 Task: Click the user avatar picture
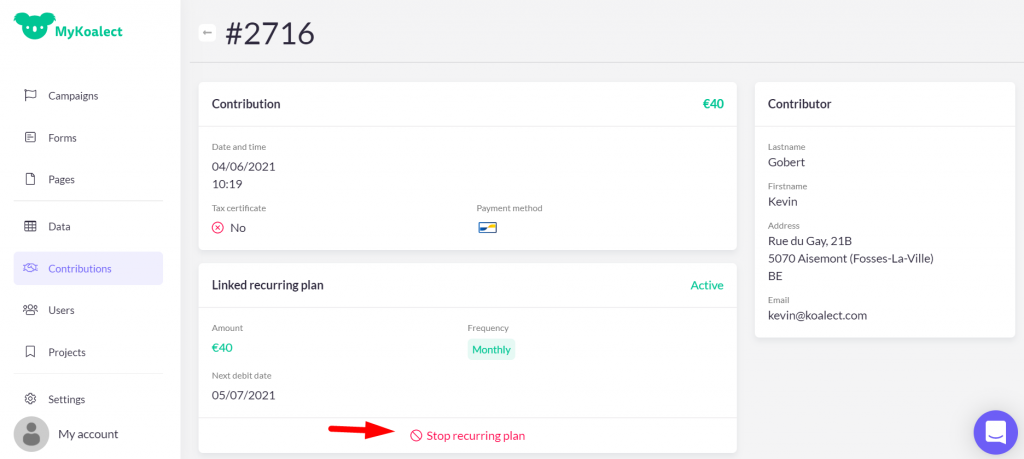[x=31, y=434]
